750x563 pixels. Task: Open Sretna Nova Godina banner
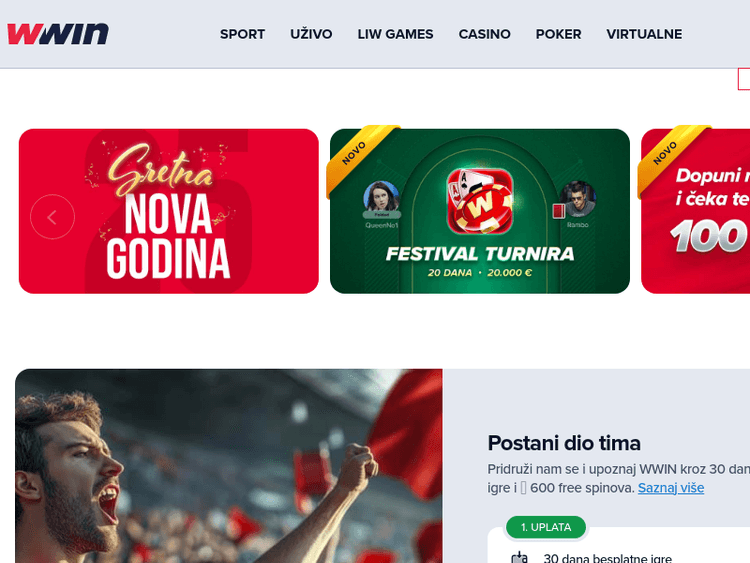[x=169, y=211]
